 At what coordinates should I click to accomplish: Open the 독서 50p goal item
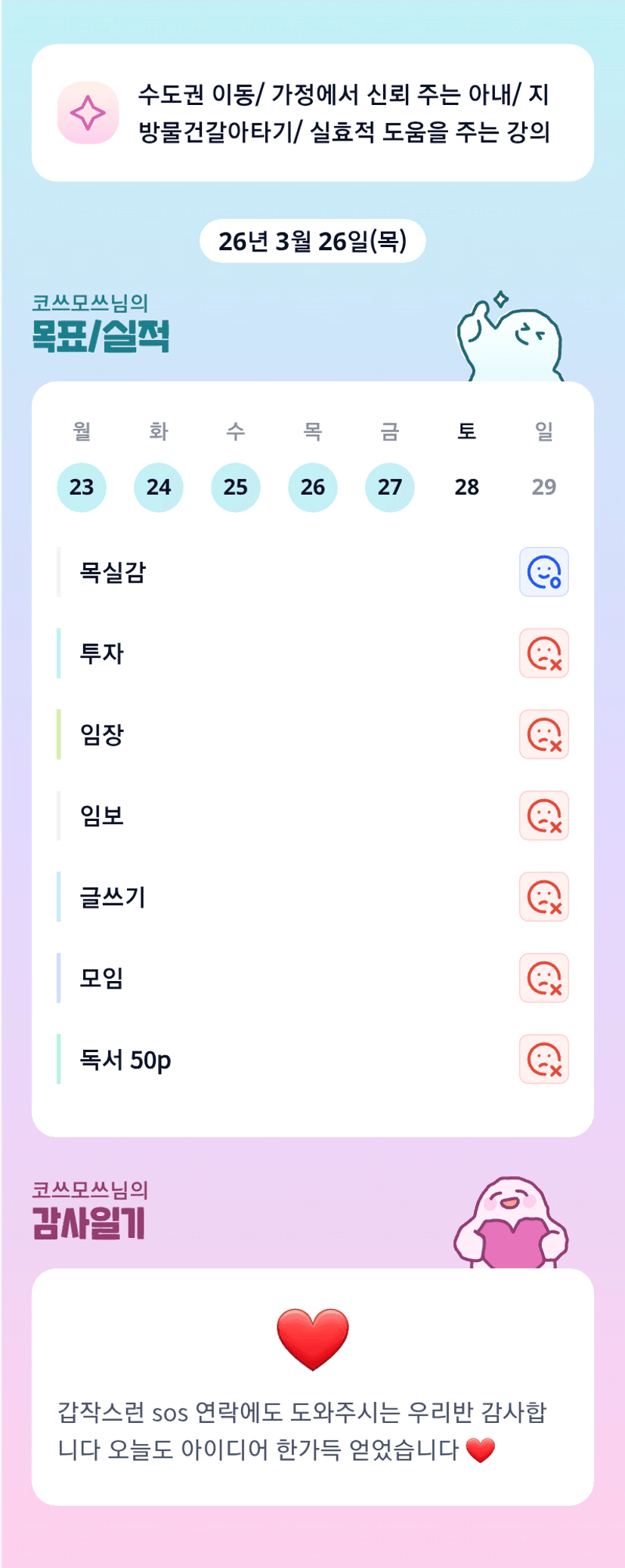[x=125, y=1060]
